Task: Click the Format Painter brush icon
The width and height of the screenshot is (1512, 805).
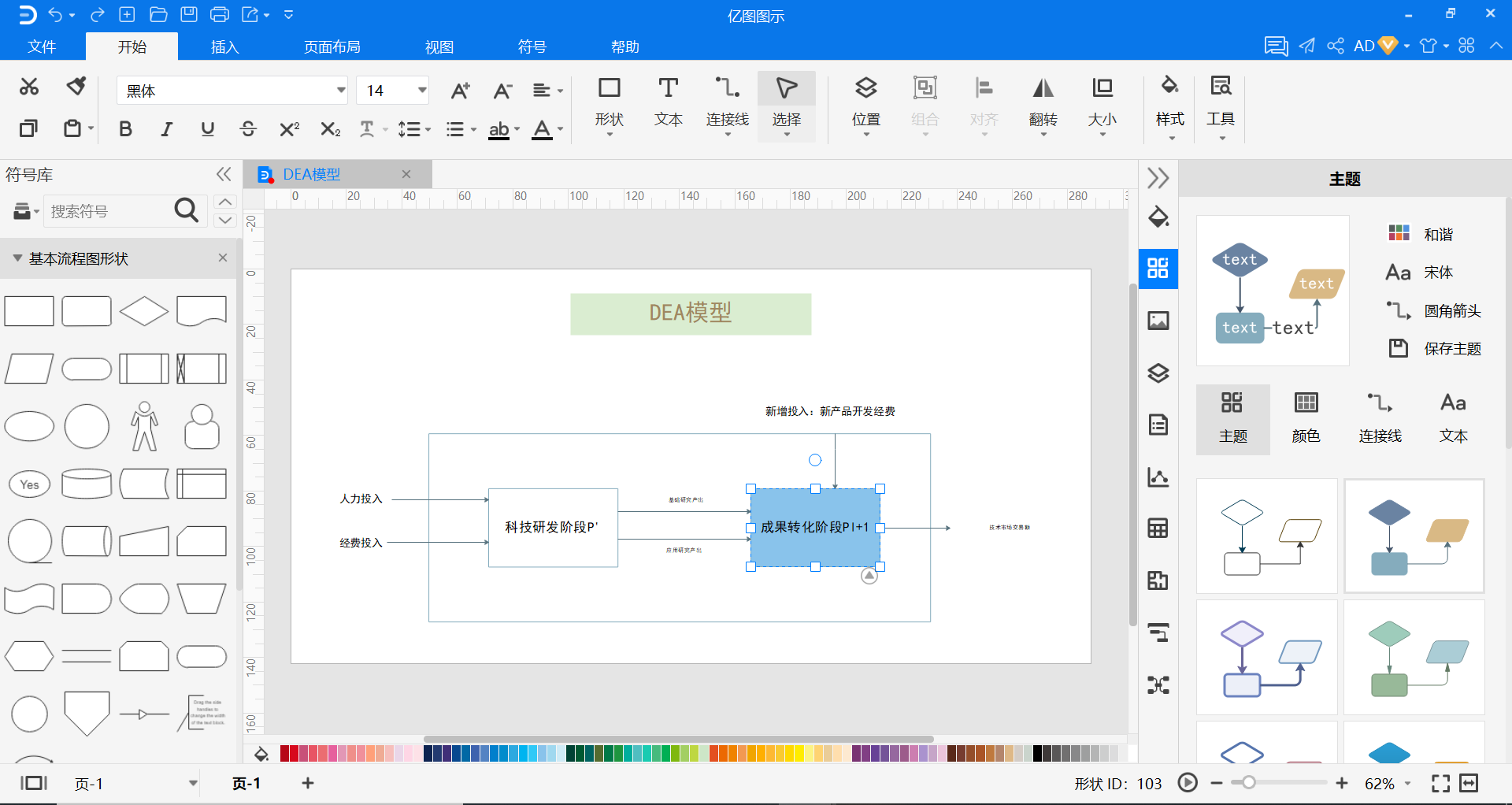Action: coord(76,86)
